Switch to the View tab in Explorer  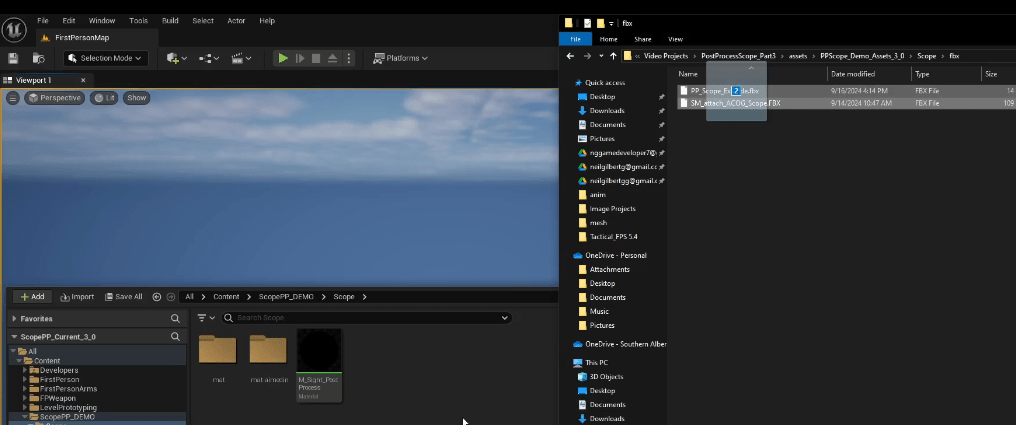pyautogui.click(x=675, y=39)
